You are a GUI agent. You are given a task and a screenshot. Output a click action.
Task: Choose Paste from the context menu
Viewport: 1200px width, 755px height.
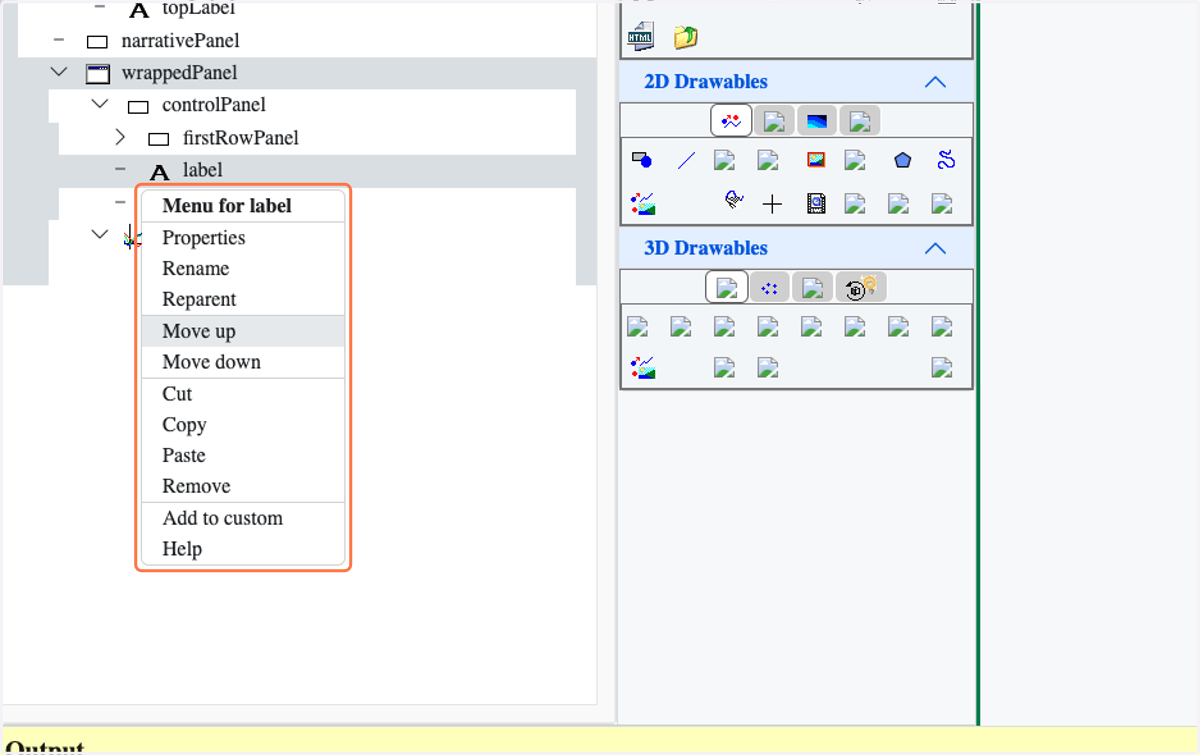[243, 456]
